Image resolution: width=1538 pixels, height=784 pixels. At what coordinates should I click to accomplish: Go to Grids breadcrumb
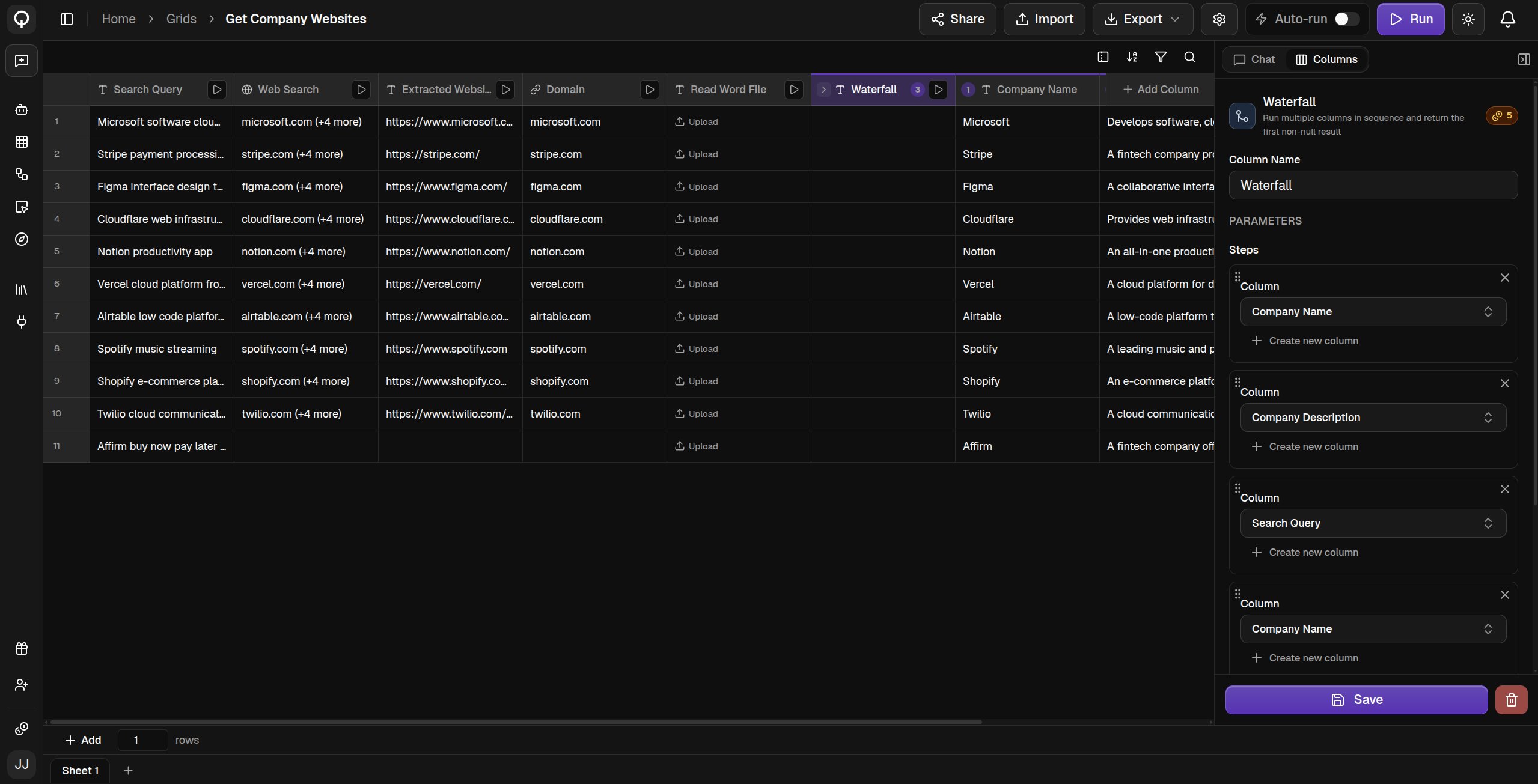(x=181, y=19)
